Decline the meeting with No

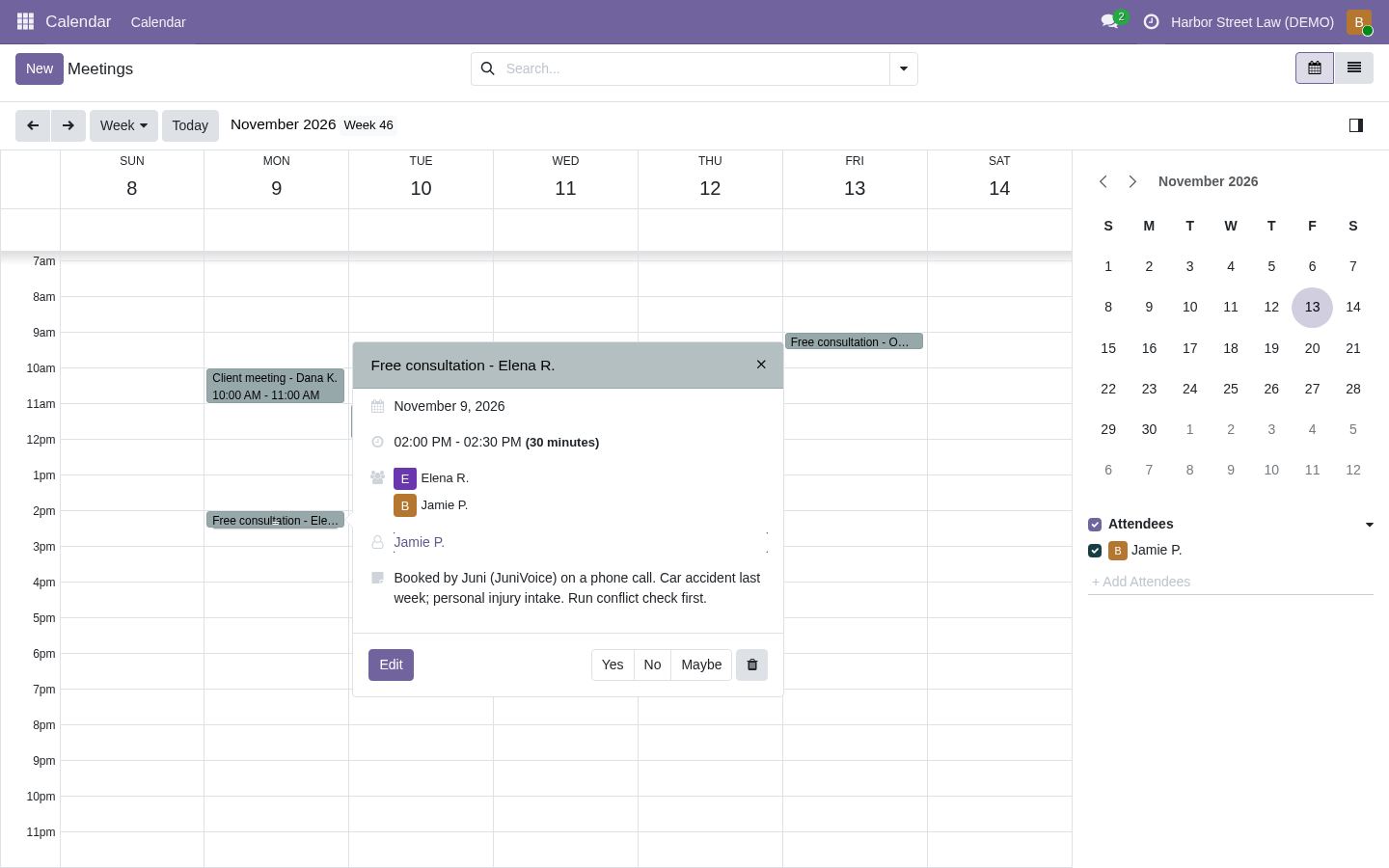(652, 665)
